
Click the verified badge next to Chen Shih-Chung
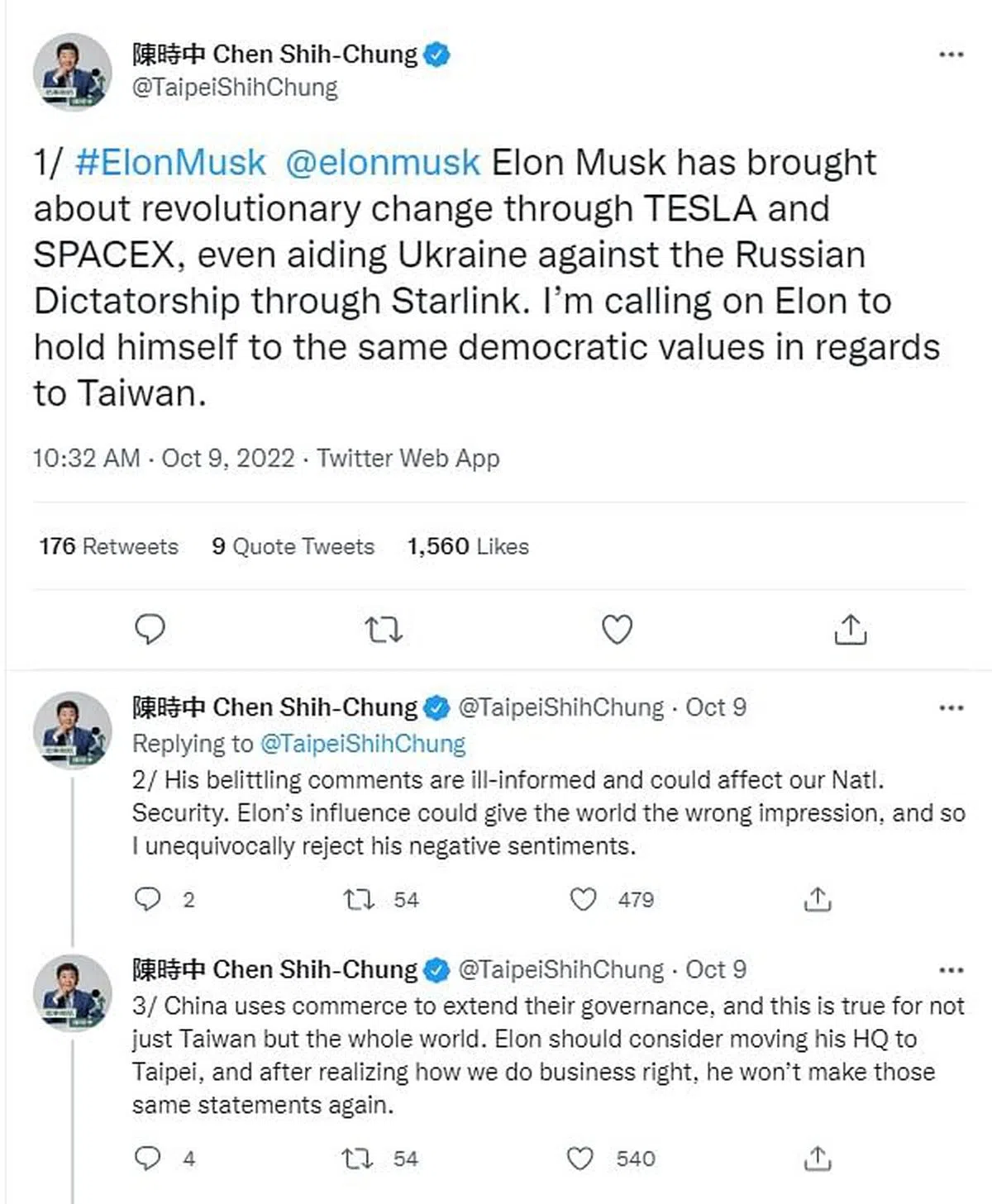coord(436,54)
